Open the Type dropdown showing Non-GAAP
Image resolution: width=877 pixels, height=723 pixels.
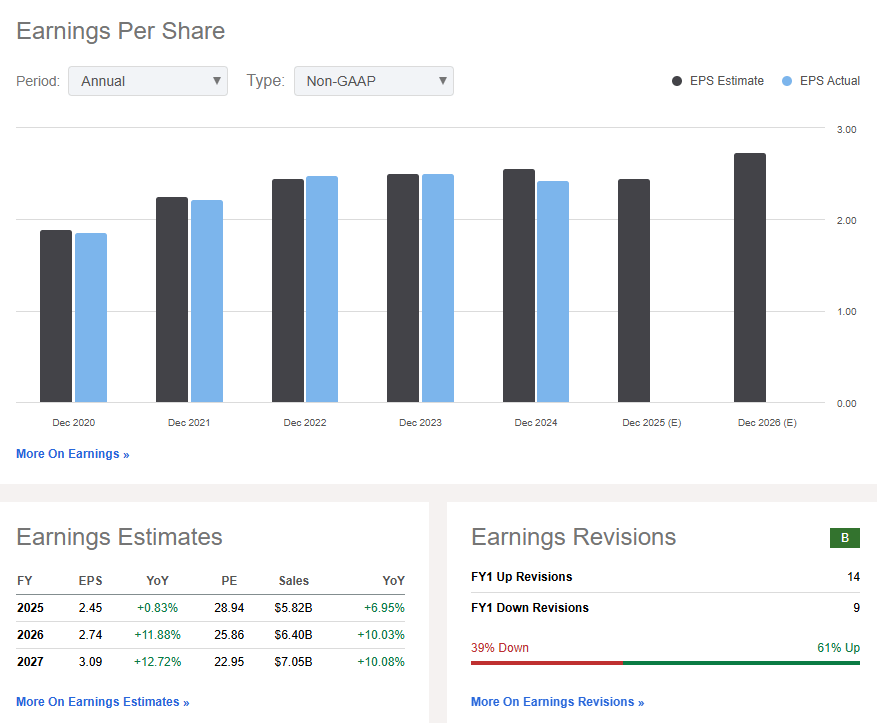373,81
